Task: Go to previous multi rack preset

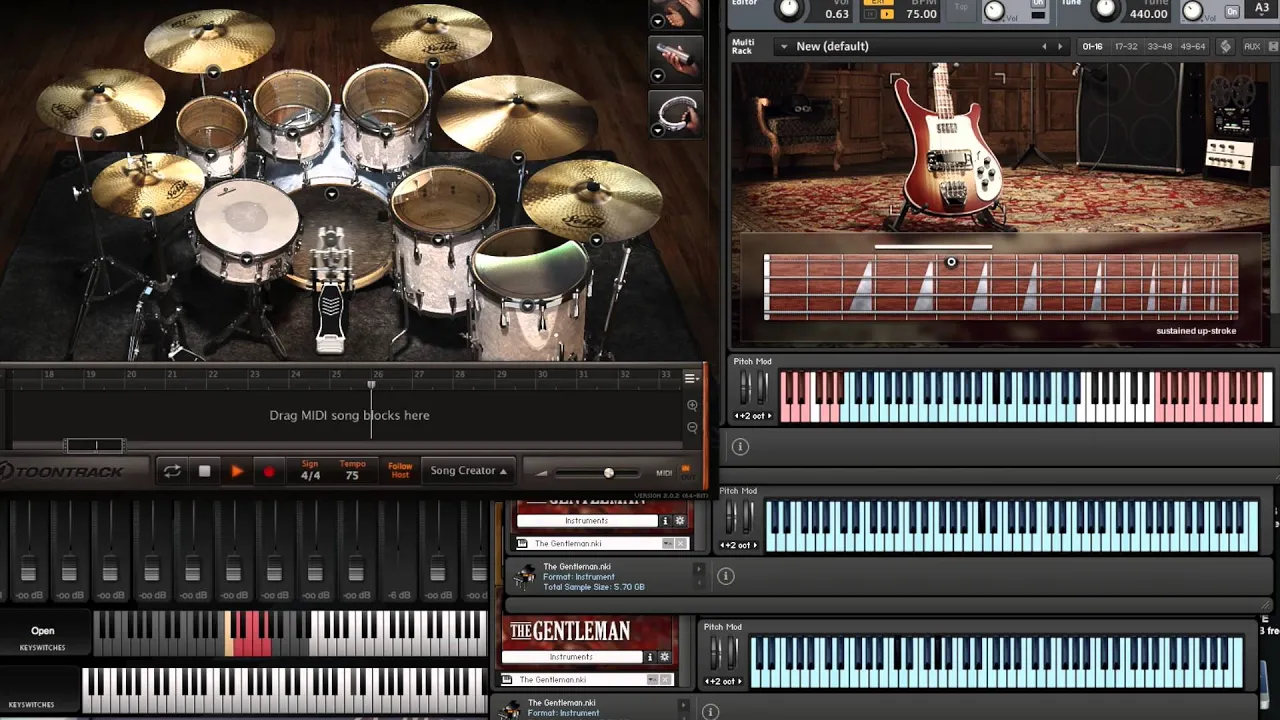Action: point(1044,46)
